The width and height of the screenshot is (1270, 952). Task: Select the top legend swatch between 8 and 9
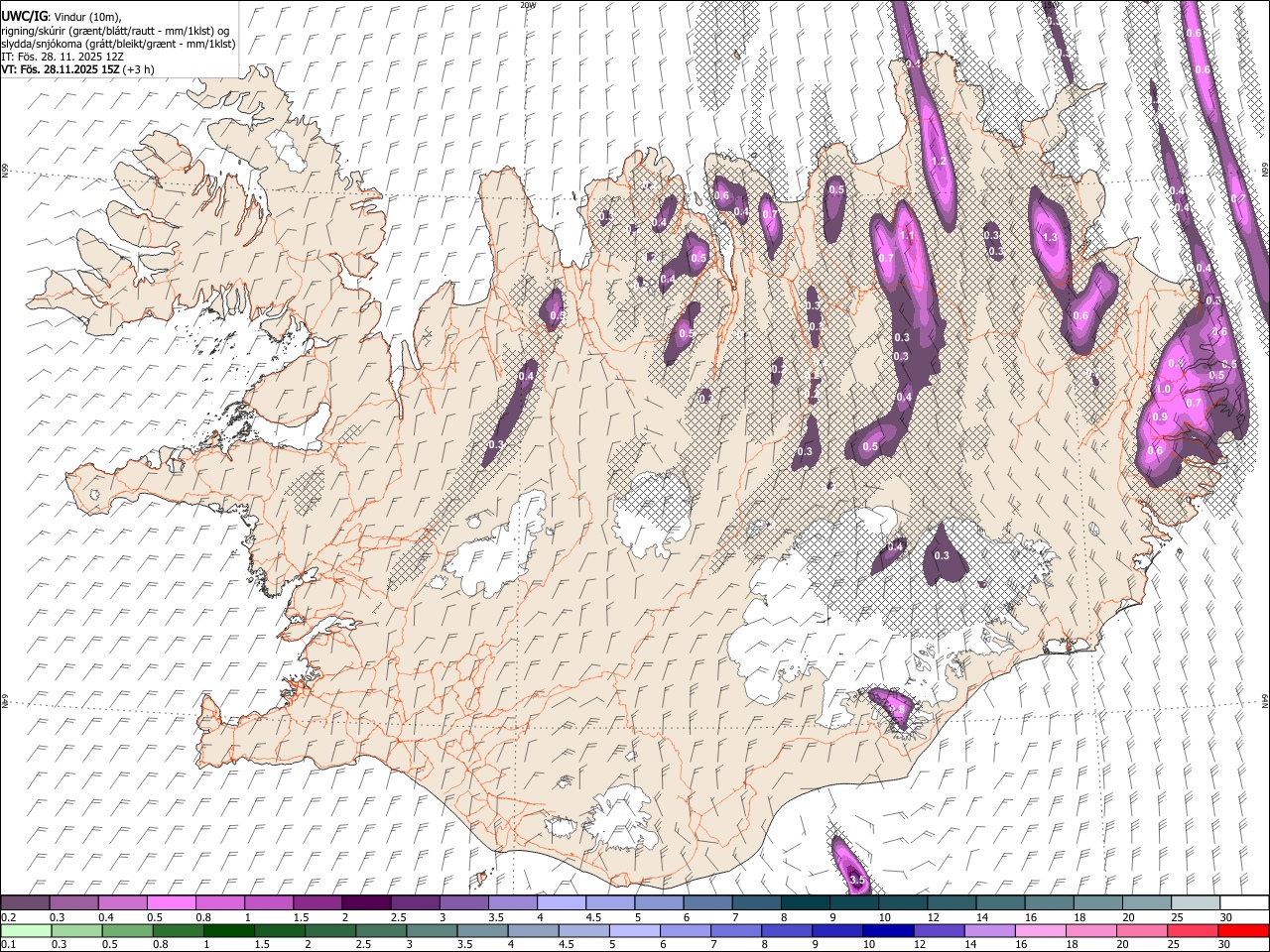pyautogui.click(x=807, y=902)
